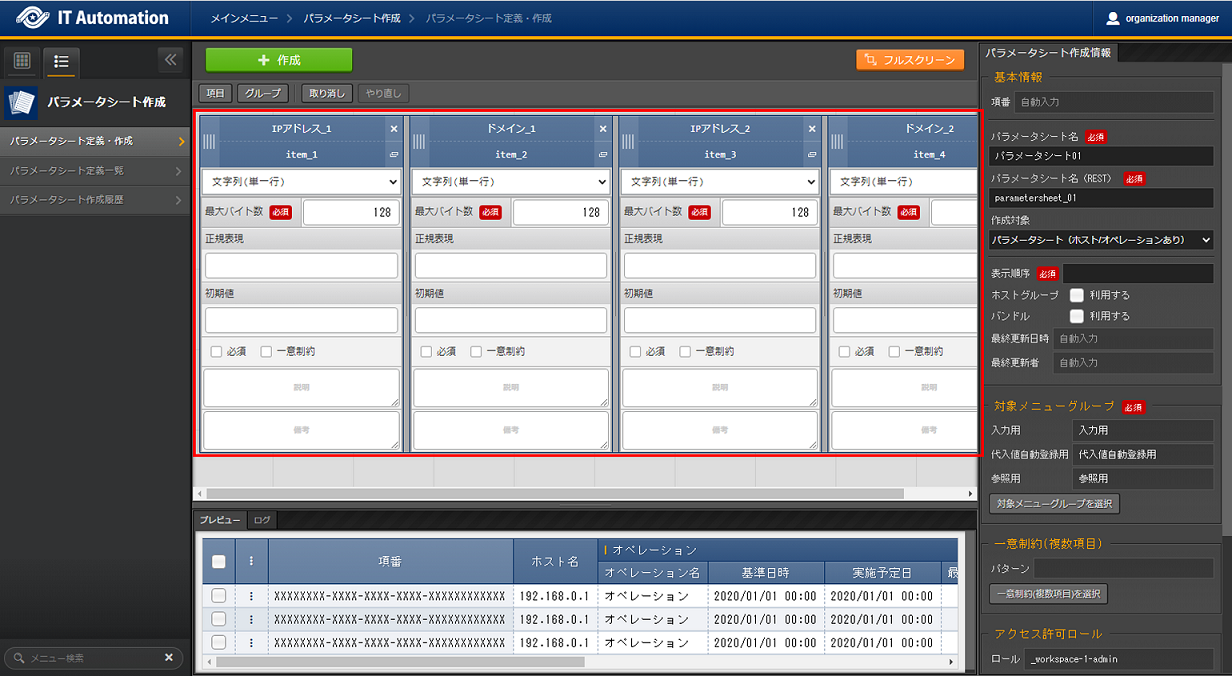Screen dimensions: 1232x676
Task: Toggle 一意制約 checkbox in ドメイン_1 column
Action: click(476, 352)
